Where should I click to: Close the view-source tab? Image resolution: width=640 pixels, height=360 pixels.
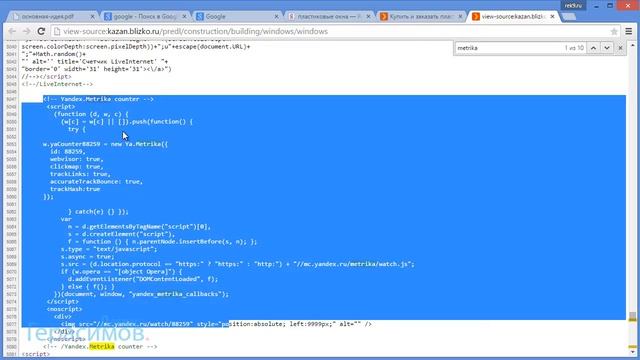[552, 16]
